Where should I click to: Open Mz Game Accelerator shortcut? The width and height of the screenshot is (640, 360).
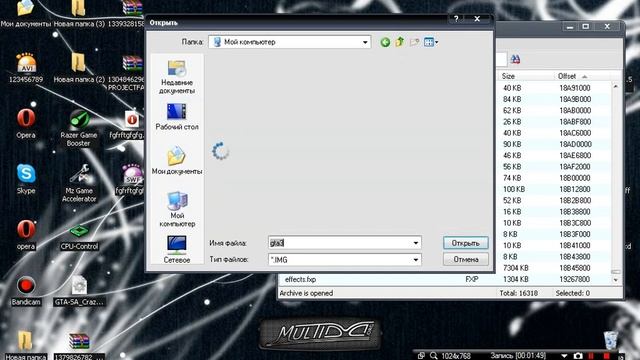pyautogui.click(x=79, y=183)
